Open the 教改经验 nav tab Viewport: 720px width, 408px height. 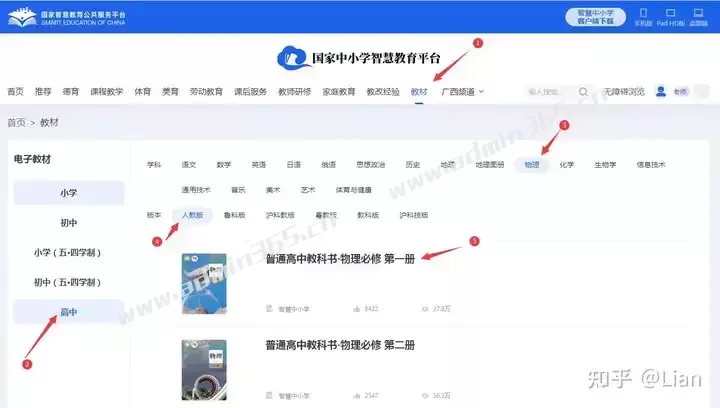point(382,92)
